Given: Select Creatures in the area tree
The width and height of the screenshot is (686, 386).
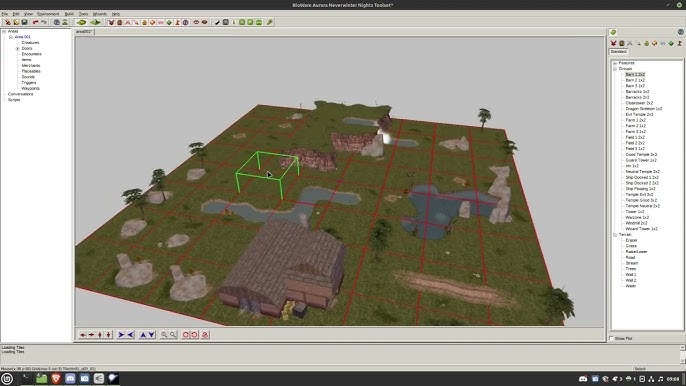Looking at the screenshot, I should coord(30,43).
